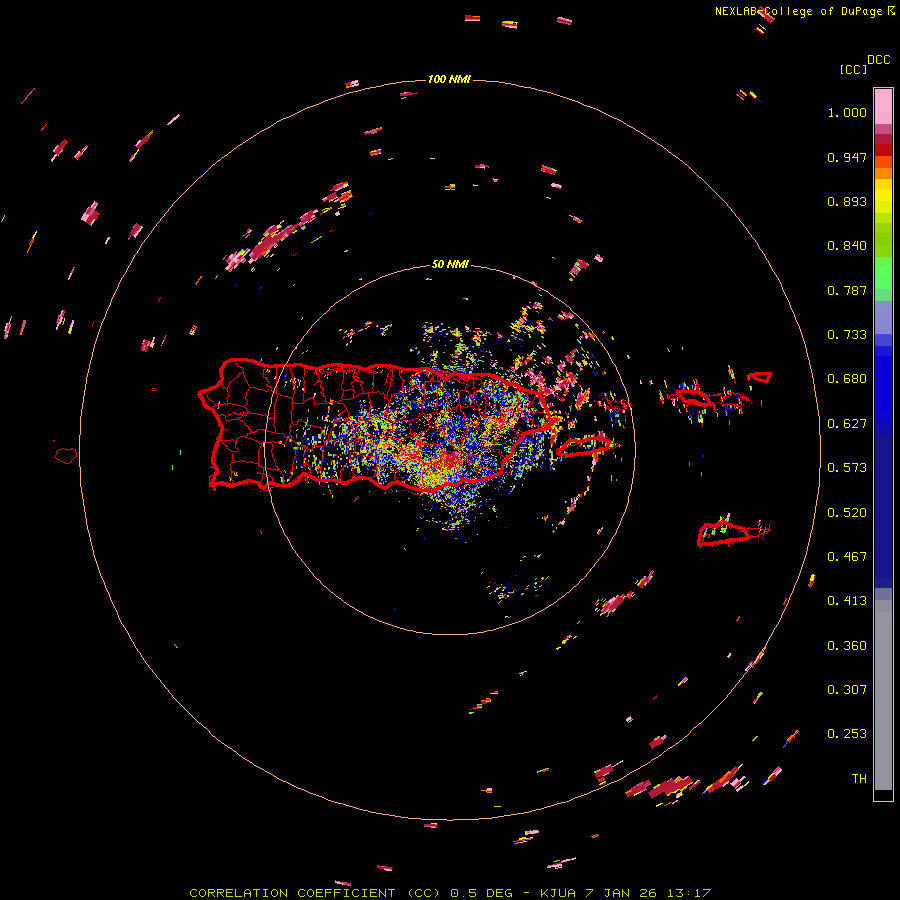This screenshot has width=900, height=900.
Task: Click the 0.467 legend value
Action: tap(847, 557)
